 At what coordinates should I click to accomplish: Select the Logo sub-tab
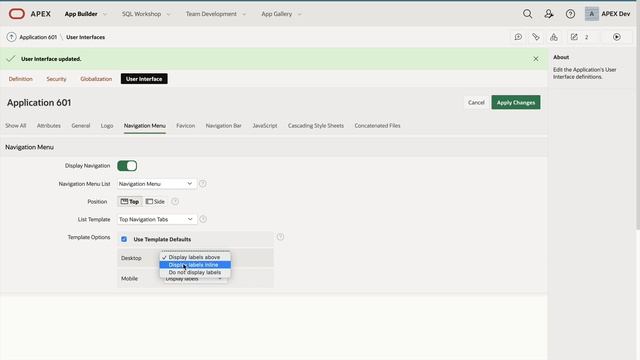point(107,126)
